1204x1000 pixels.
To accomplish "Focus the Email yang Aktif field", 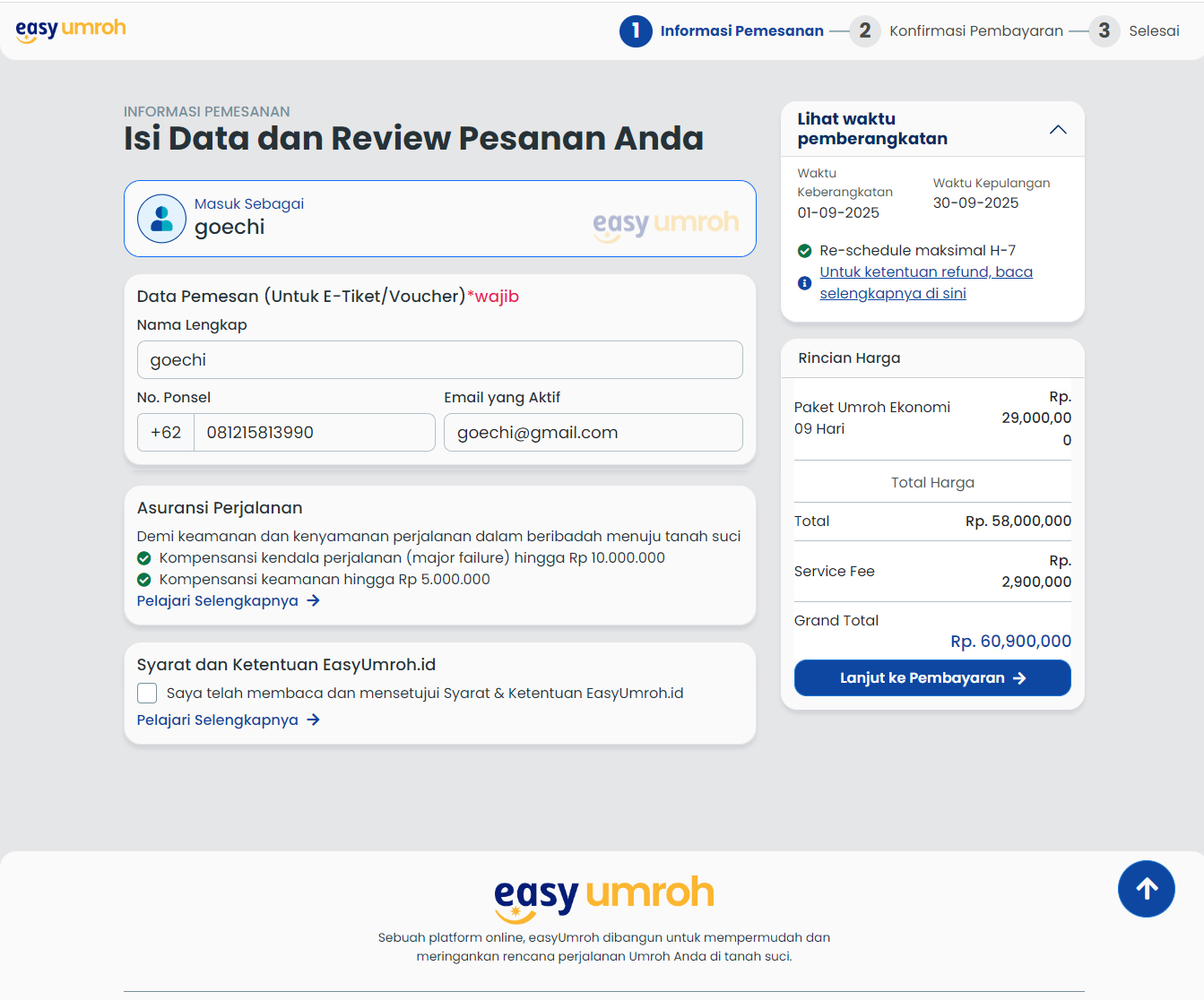I will pos(593,433).
